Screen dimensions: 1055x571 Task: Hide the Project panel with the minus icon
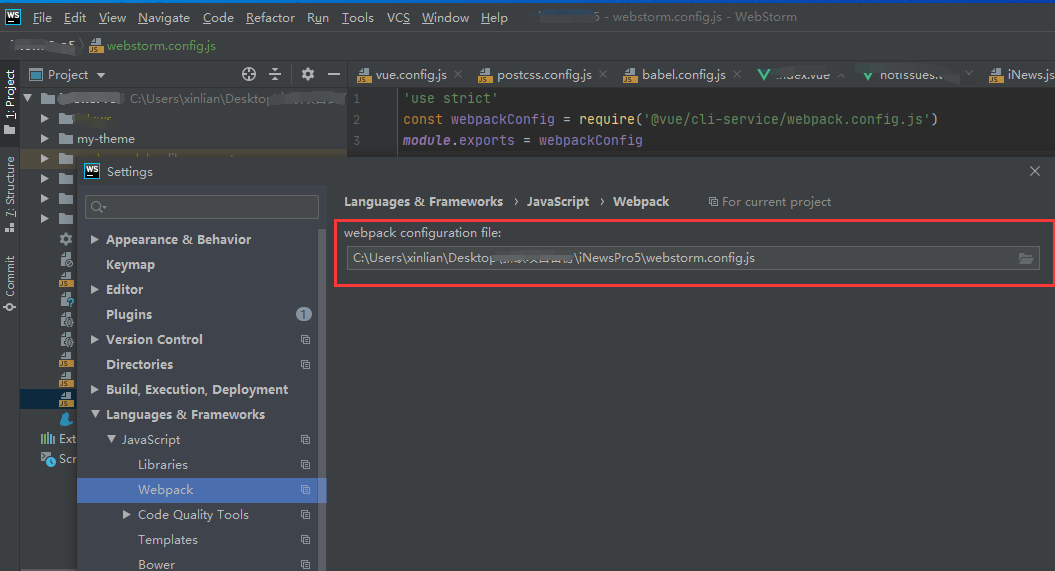[x=334, y=75]
